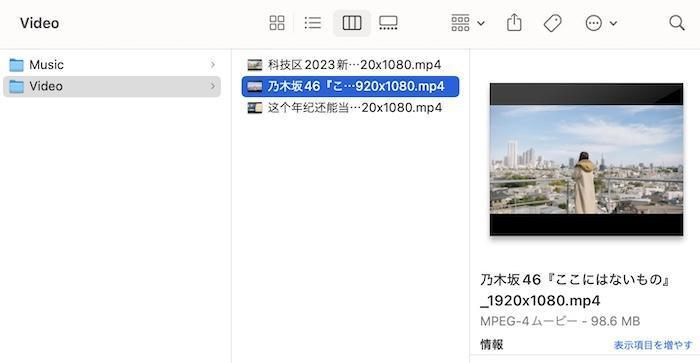Open the Tags editor icon
700x363 pixels.
(552, 23)
